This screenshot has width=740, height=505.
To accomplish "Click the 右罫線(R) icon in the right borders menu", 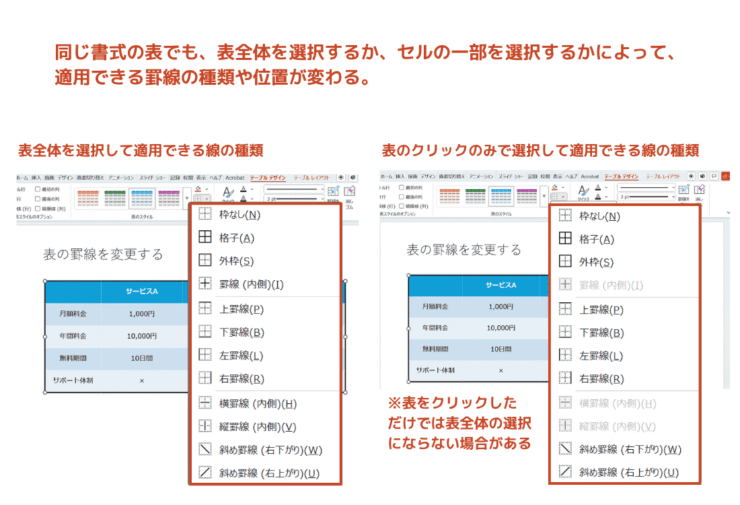I will pos(565,378).
